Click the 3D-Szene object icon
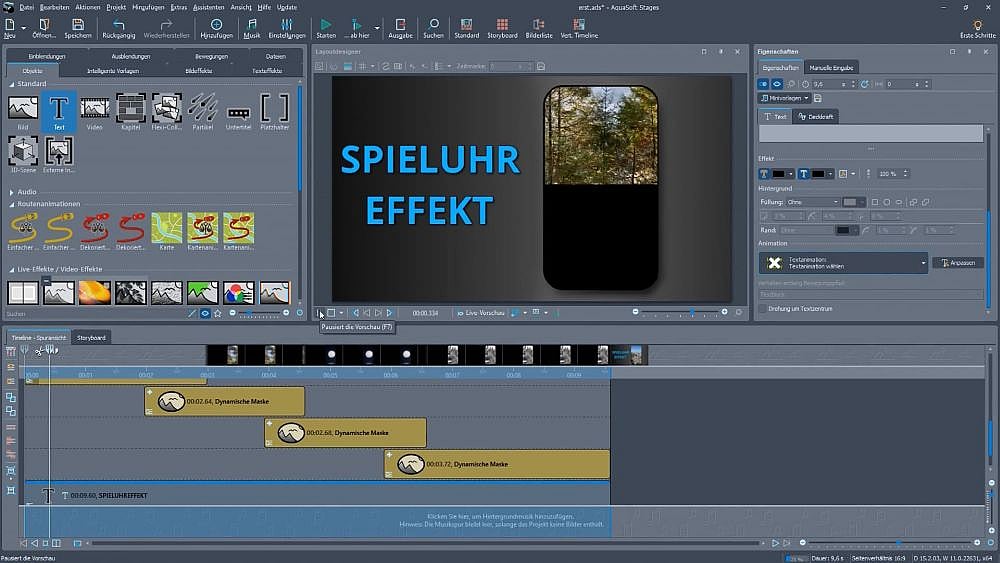 (x=22, y=152)
